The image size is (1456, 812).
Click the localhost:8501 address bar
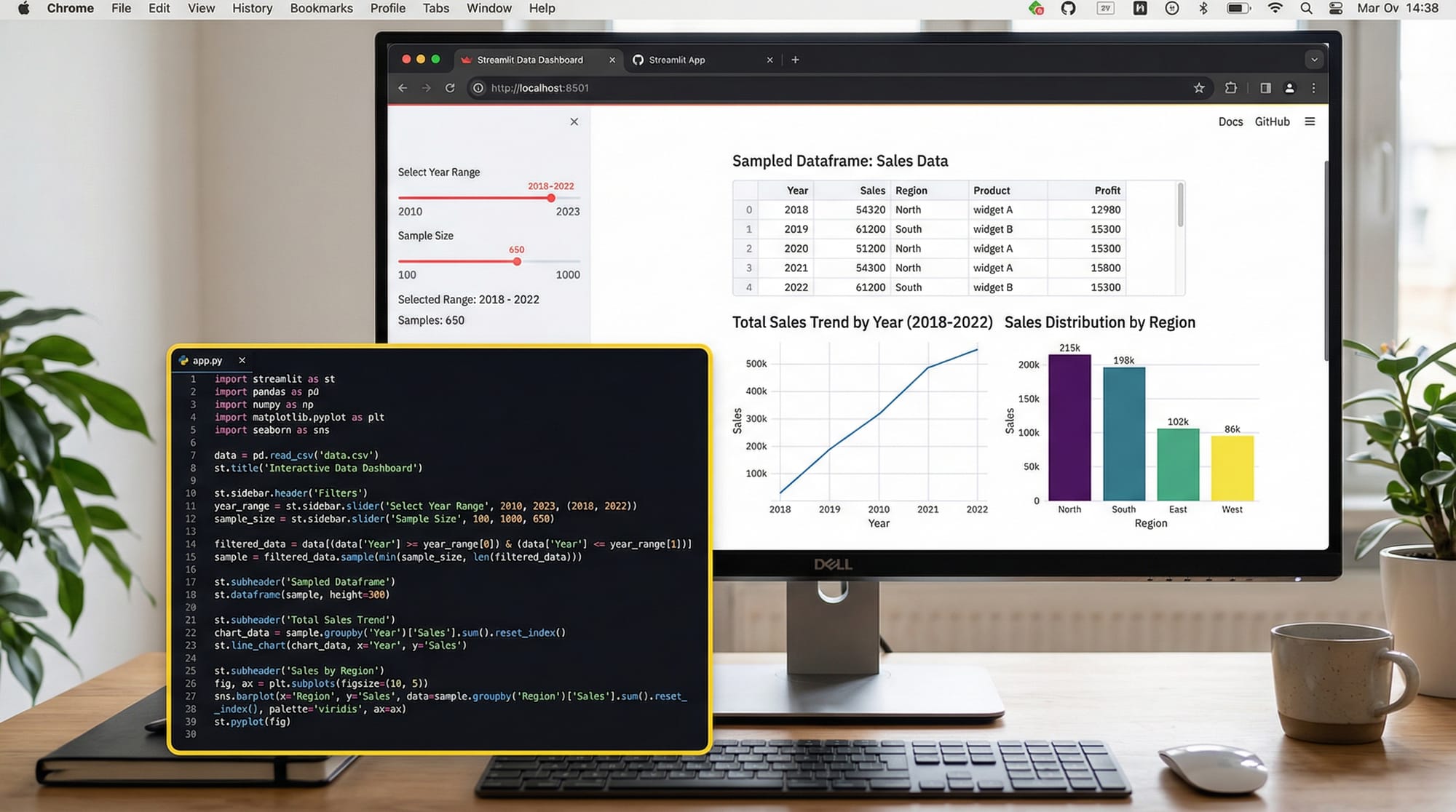tap(539, 87)
